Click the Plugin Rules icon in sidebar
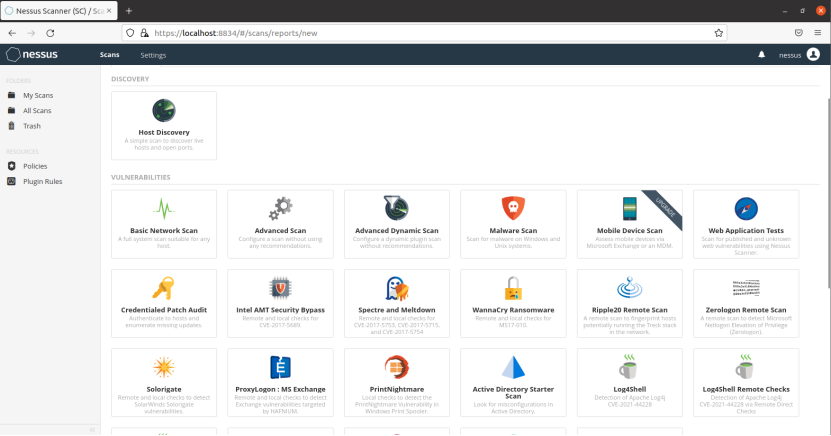Screen dimensions: 831x436 tap(12, 181)
